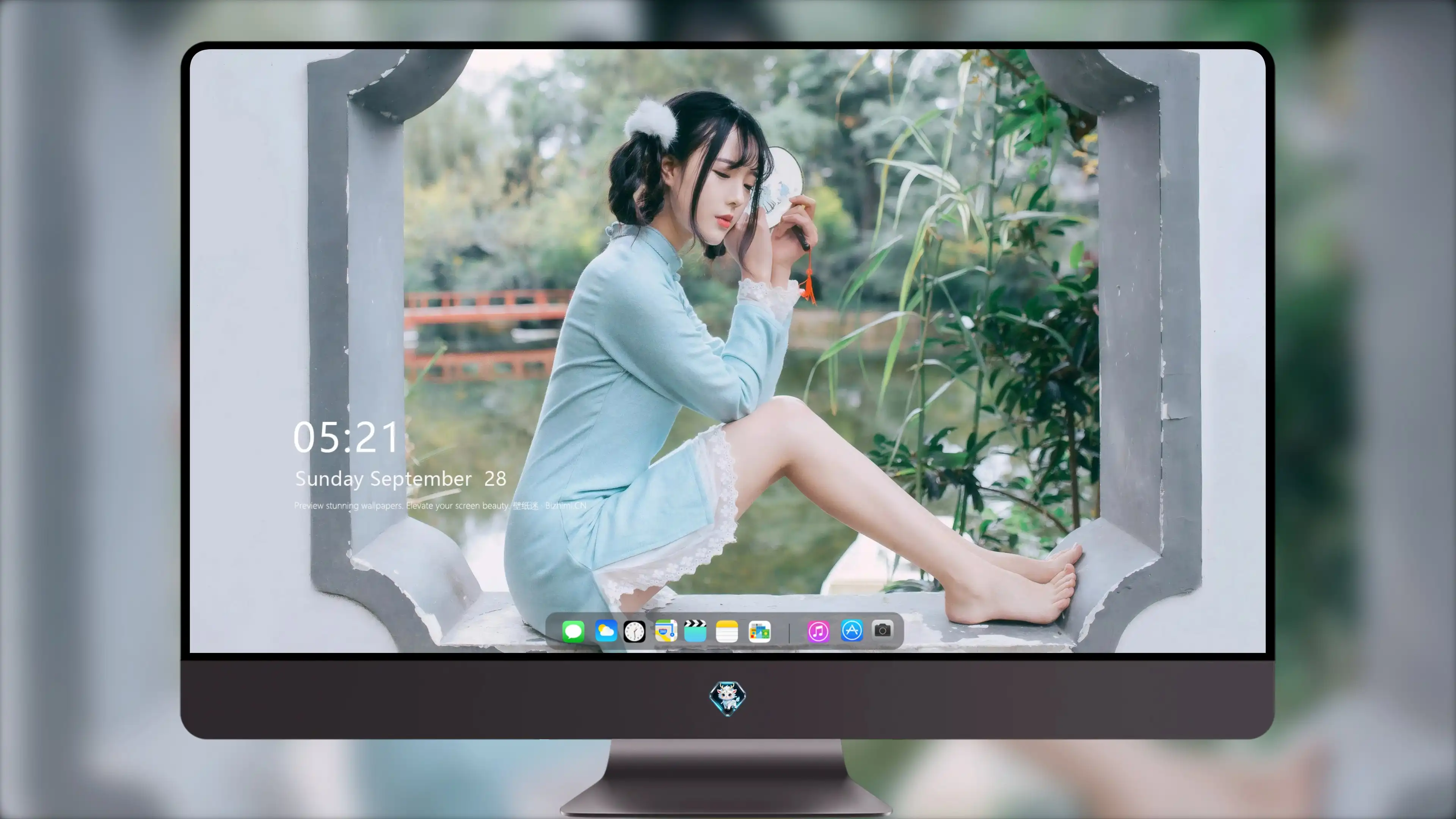Click the 05:21 clock display

pyautogui.click(x=346, y=437)
